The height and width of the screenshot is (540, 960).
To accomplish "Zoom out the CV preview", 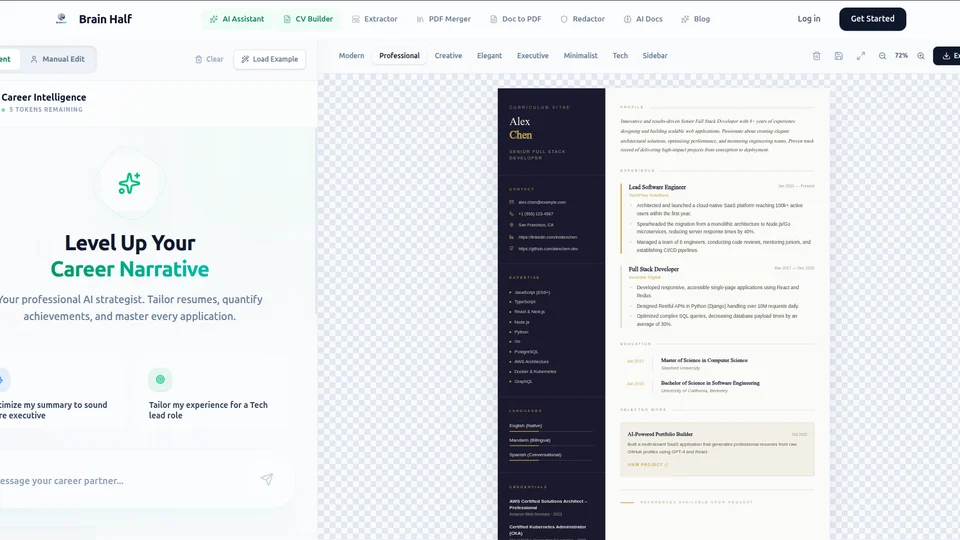I will point(882,56).
